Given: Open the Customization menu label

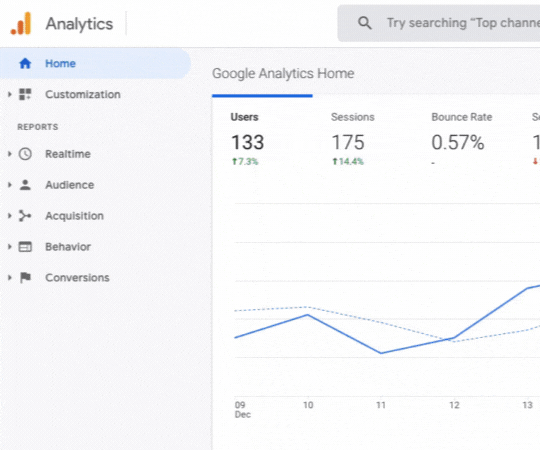Looking at the screenshot, I should coord(83,94).
